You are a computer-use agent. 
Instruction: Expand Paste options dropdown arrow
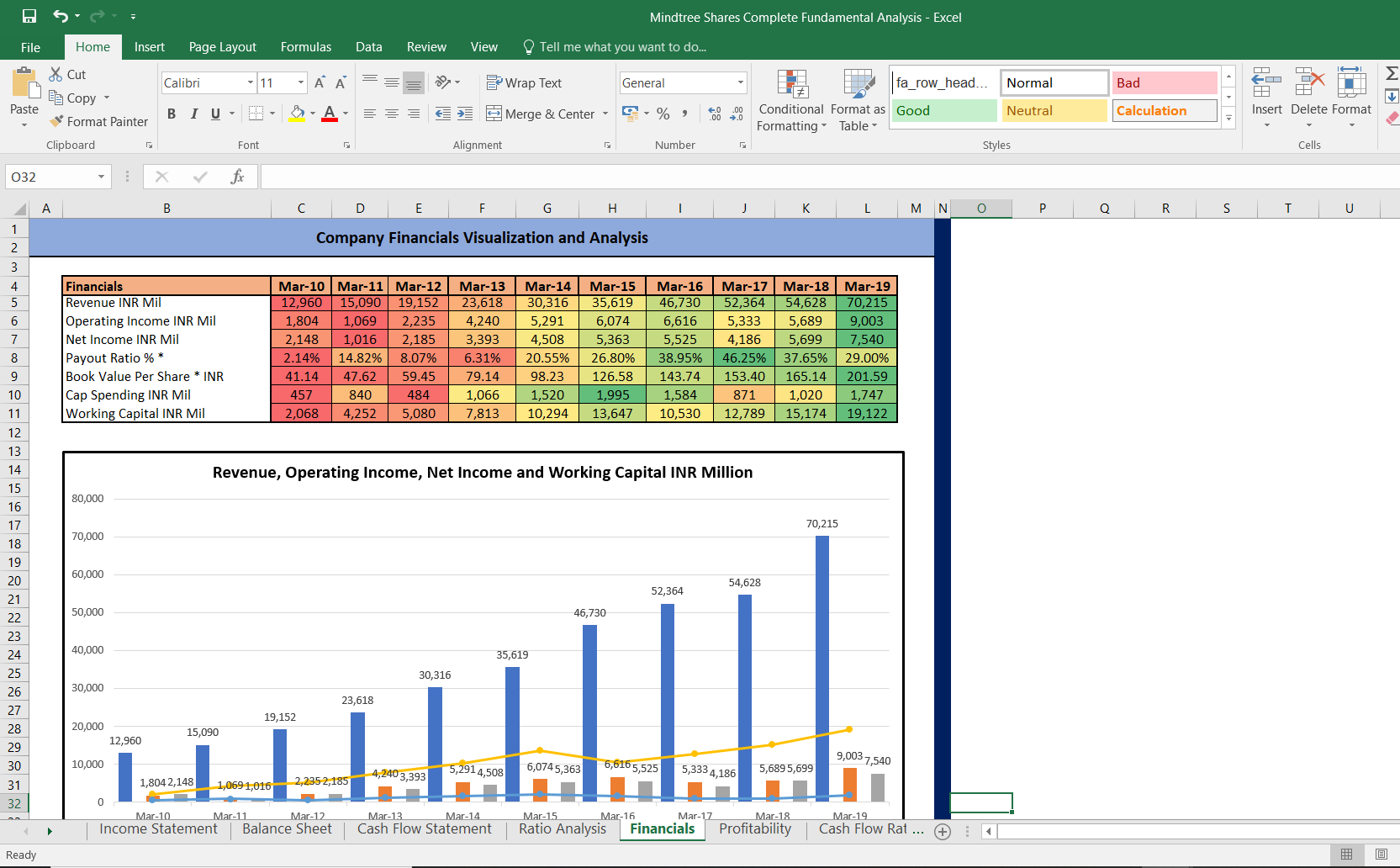tap(24, 125)
